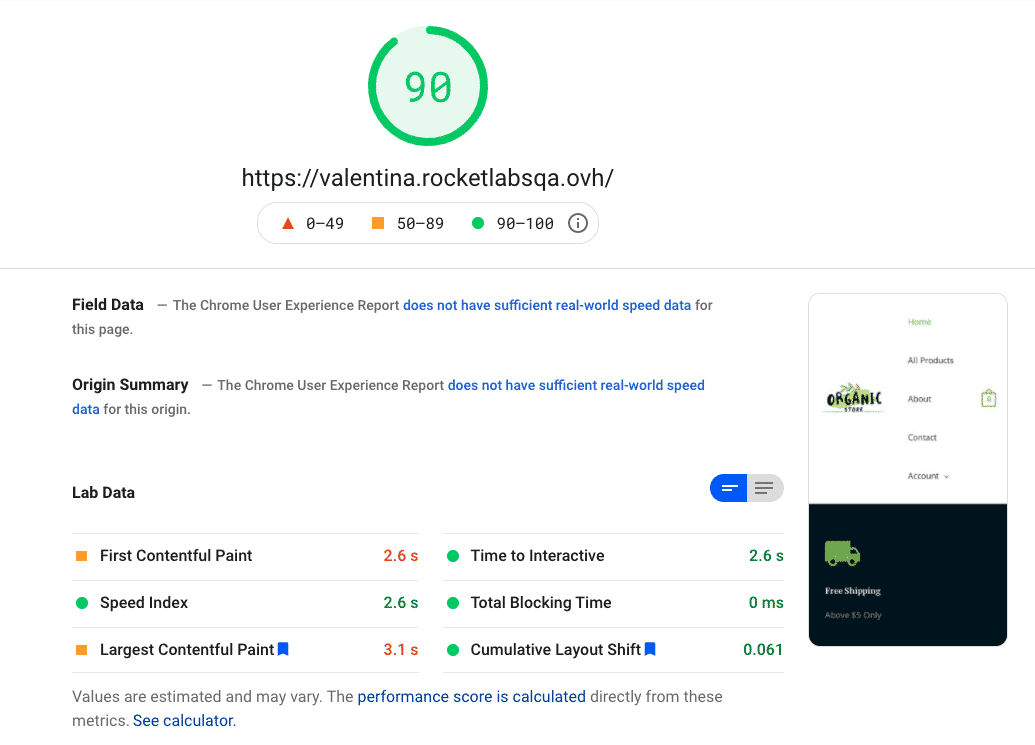
Task: Expand the Account menu chevron in preview
Action: (x=946, y=477)
